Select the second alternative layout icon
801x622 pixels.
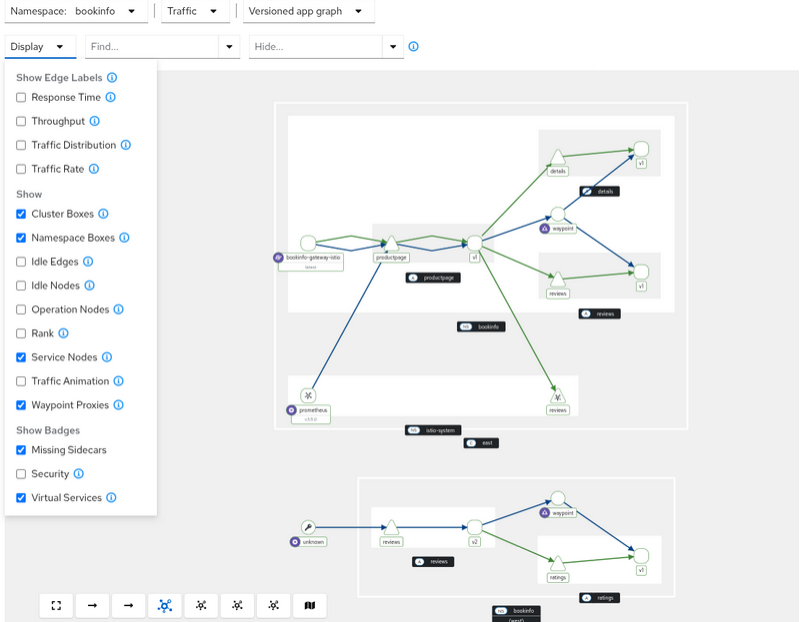[x=237, y=605]
